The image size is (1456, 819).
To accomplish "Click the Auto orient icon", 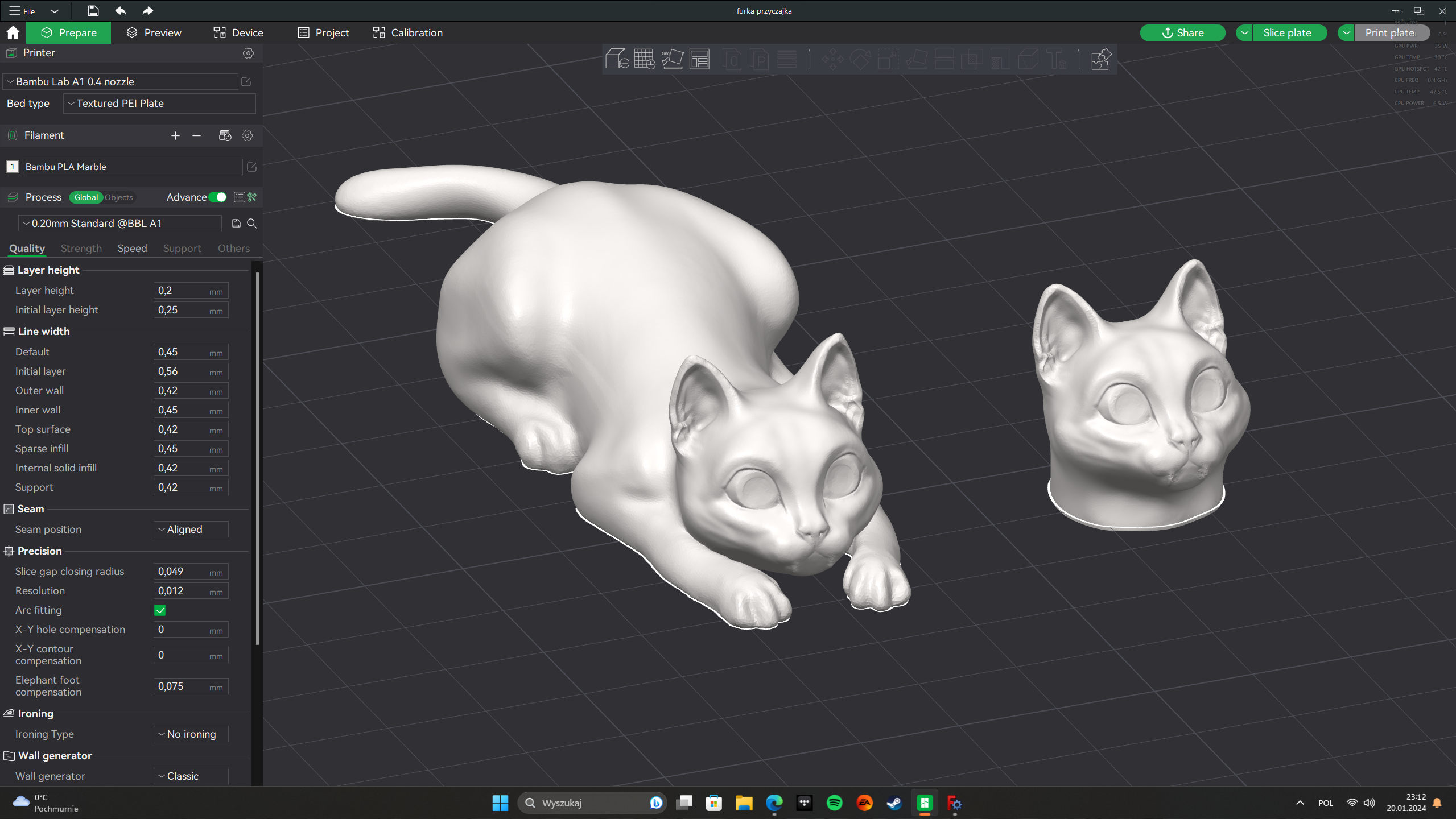I will 672,59.
